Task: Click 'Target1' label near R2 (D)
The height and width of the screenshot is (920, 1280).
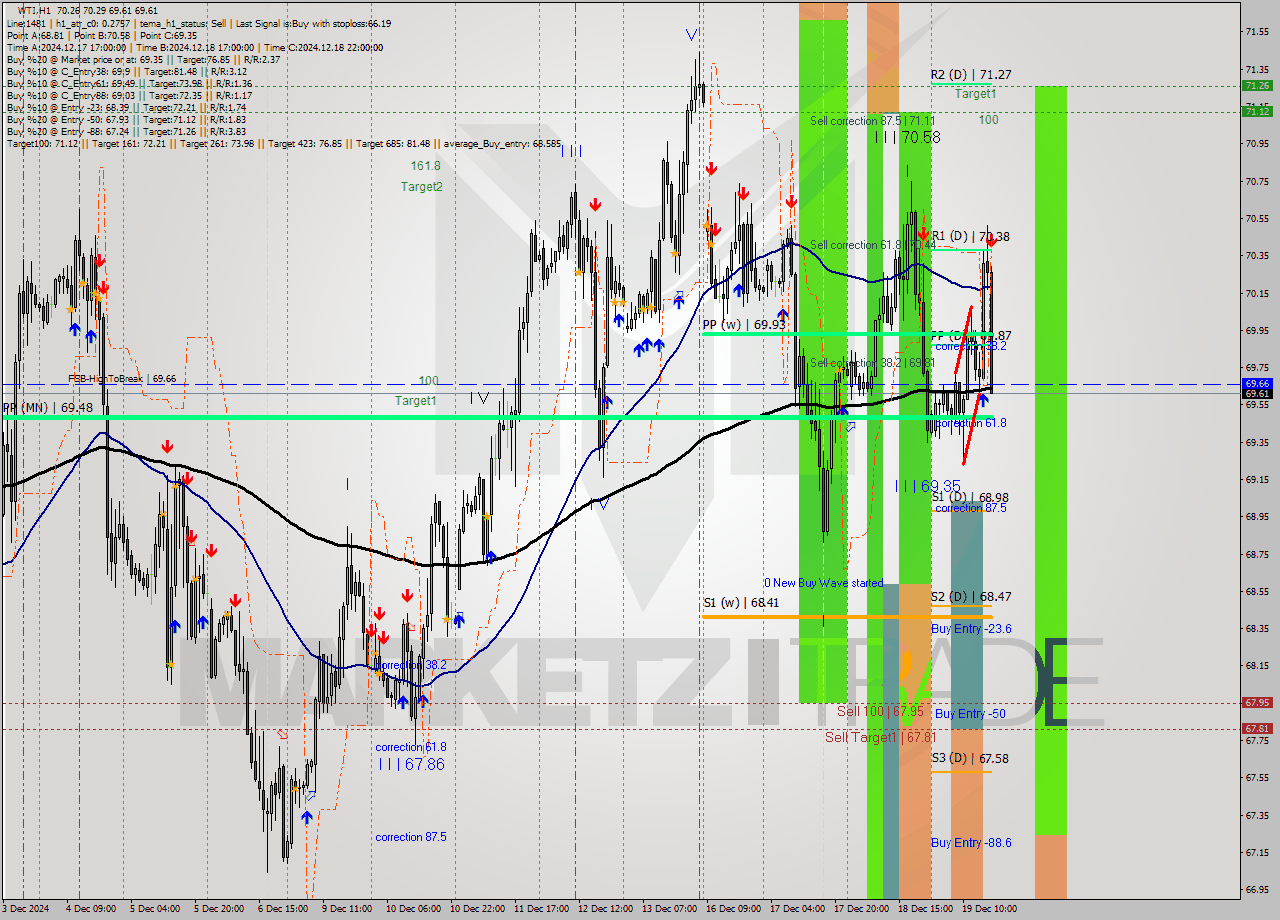Action: pyautogui.click(x=975, y=93)
